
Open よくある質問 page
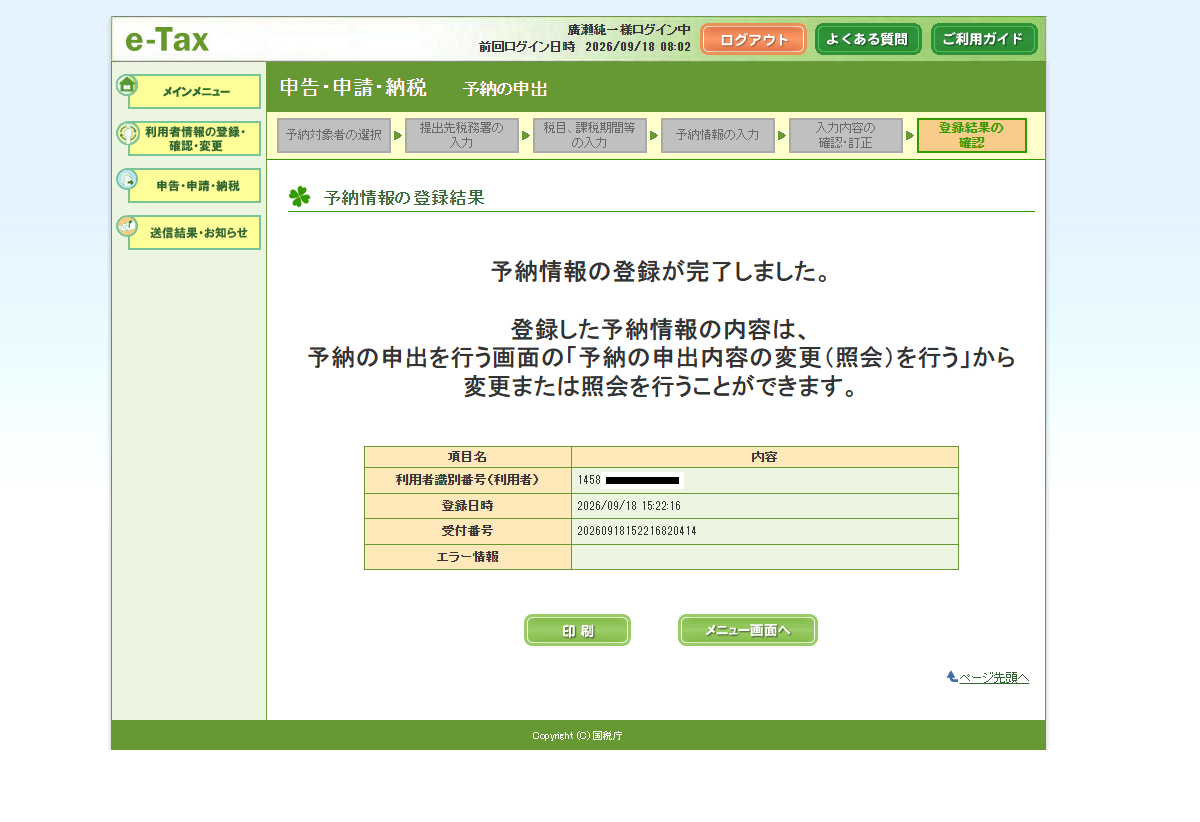pos(868,40)
